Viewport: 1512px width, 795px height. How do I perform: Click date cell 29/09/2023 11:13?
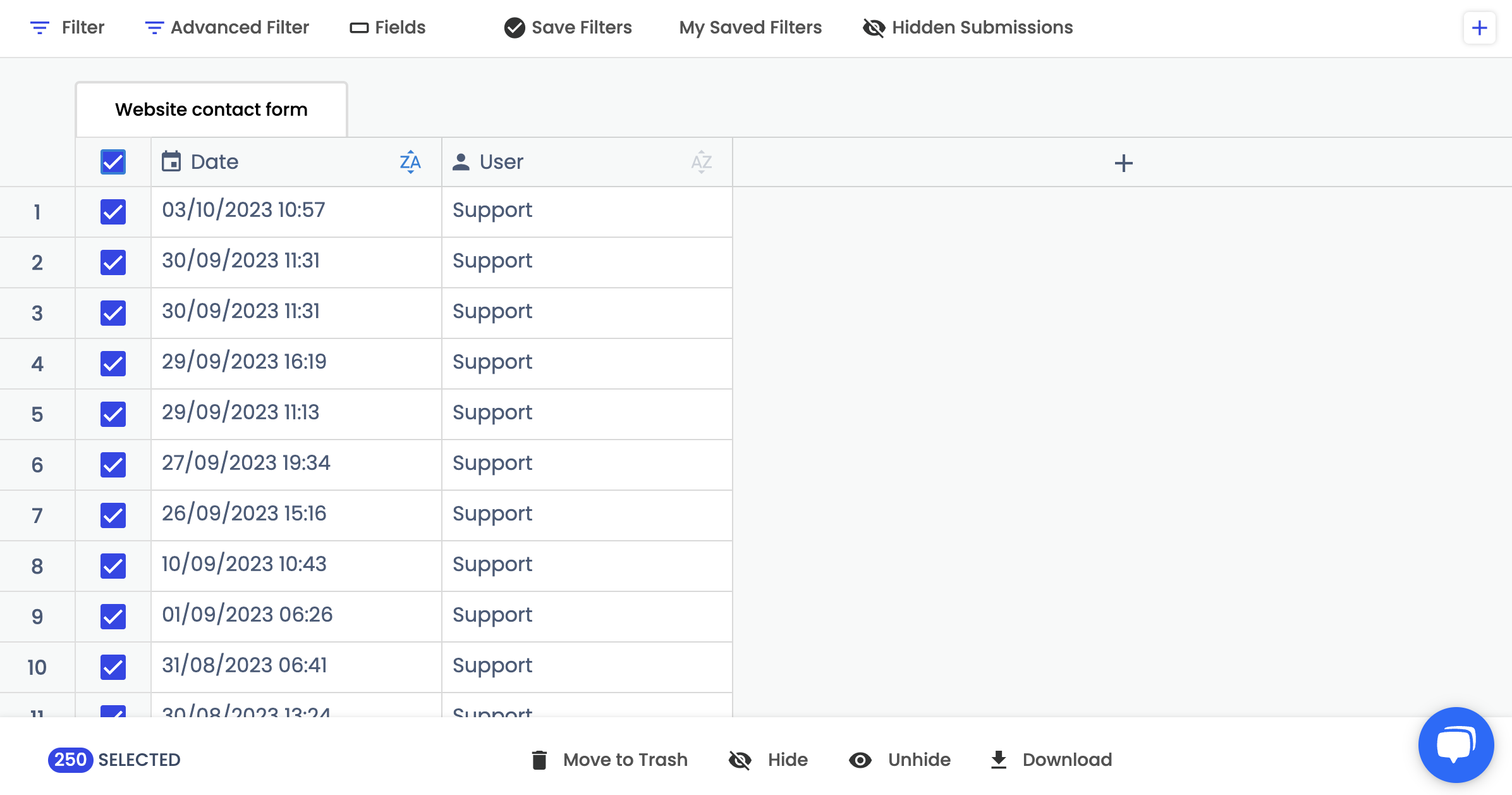click(x=296, y=414)
